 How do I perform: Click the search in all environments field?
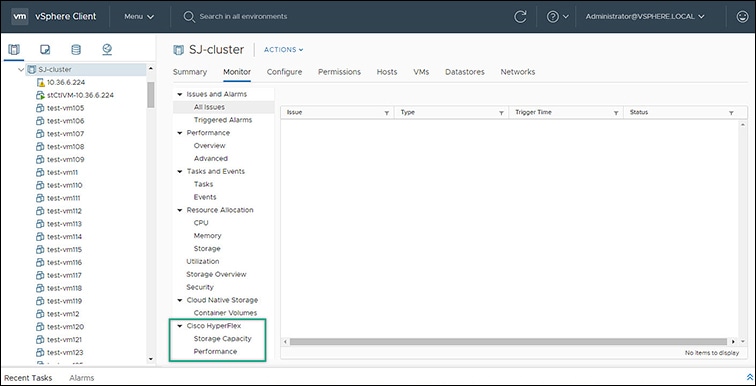[243, 16]
